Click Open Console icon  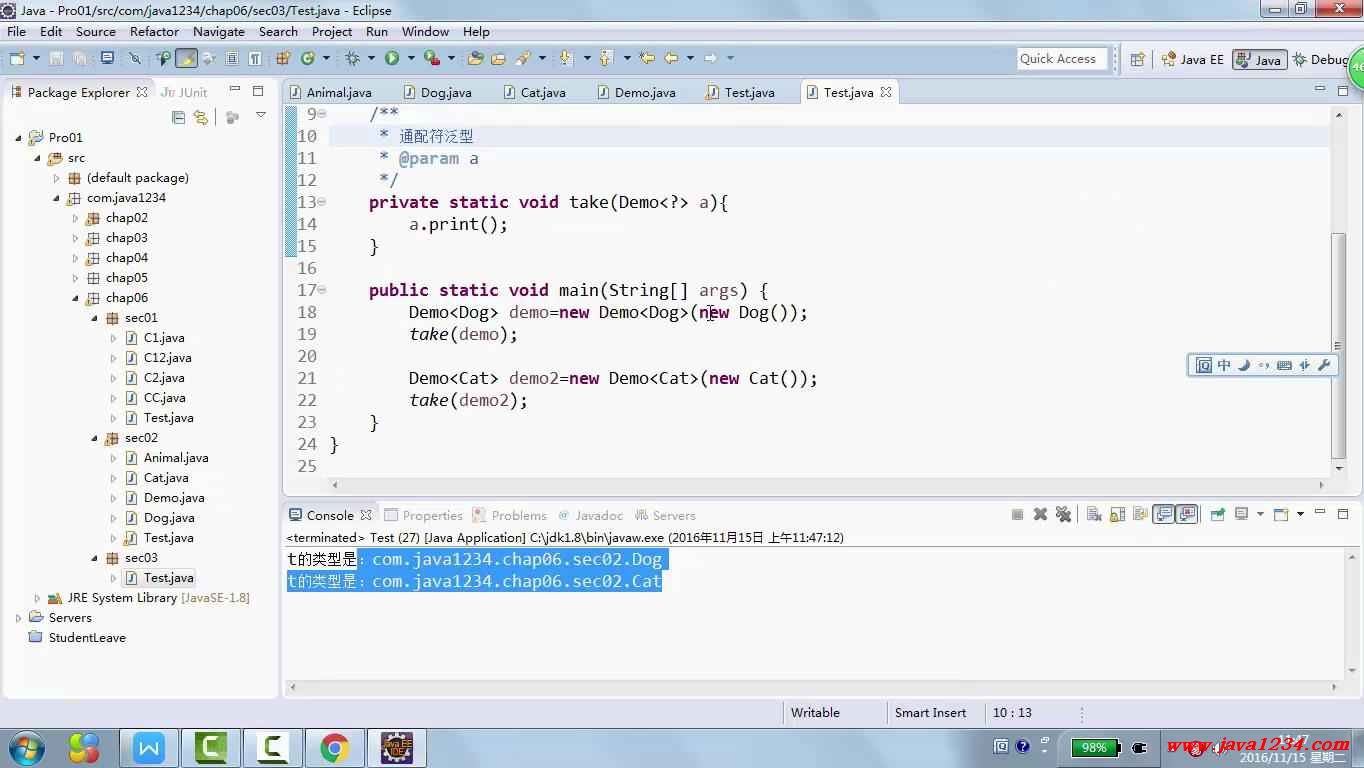point(1281,514)
